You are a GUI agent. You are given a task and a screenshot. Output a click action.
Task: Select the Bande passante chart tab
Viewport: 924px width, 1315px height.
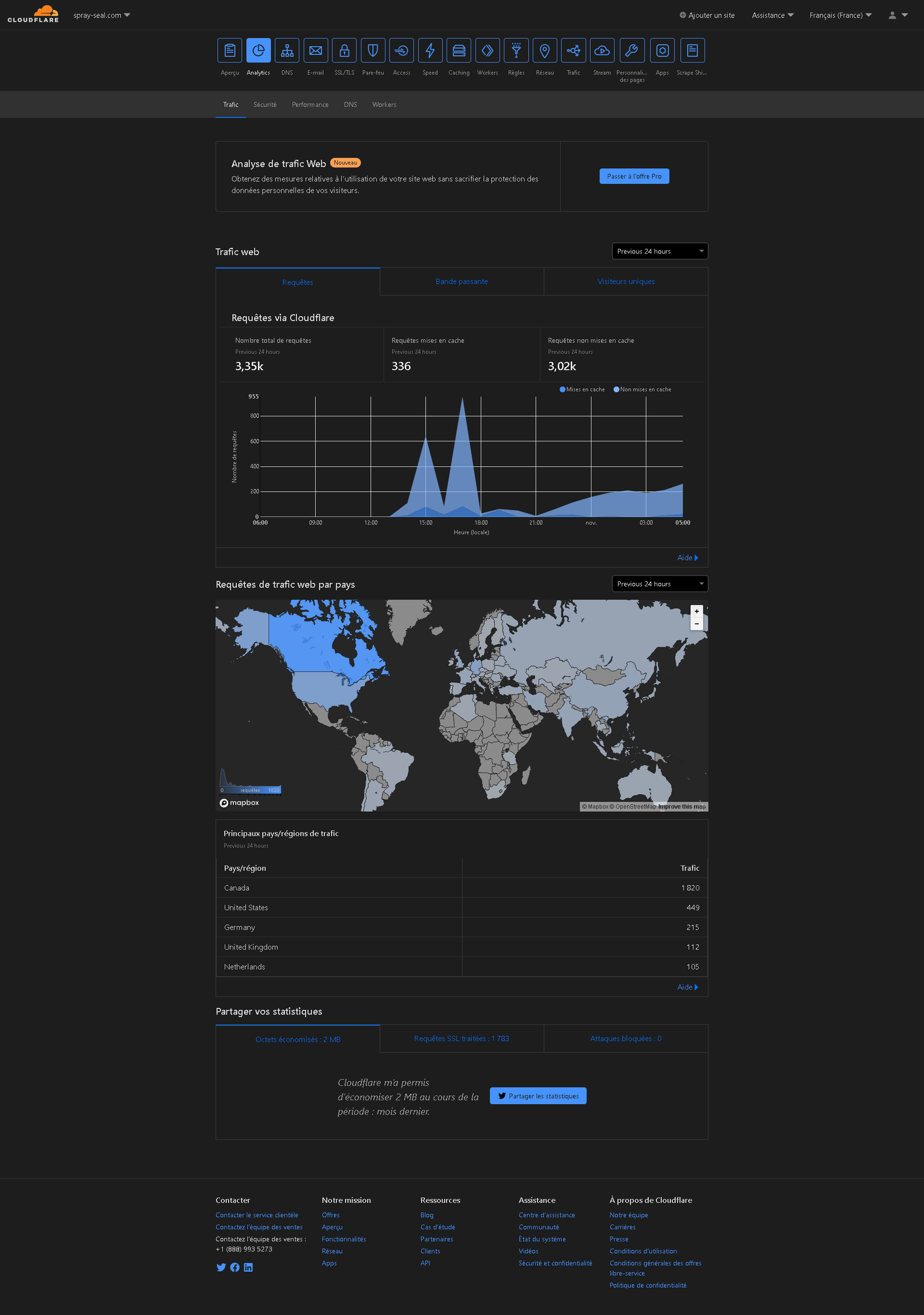pyautogui.click(x=462, y=281)
